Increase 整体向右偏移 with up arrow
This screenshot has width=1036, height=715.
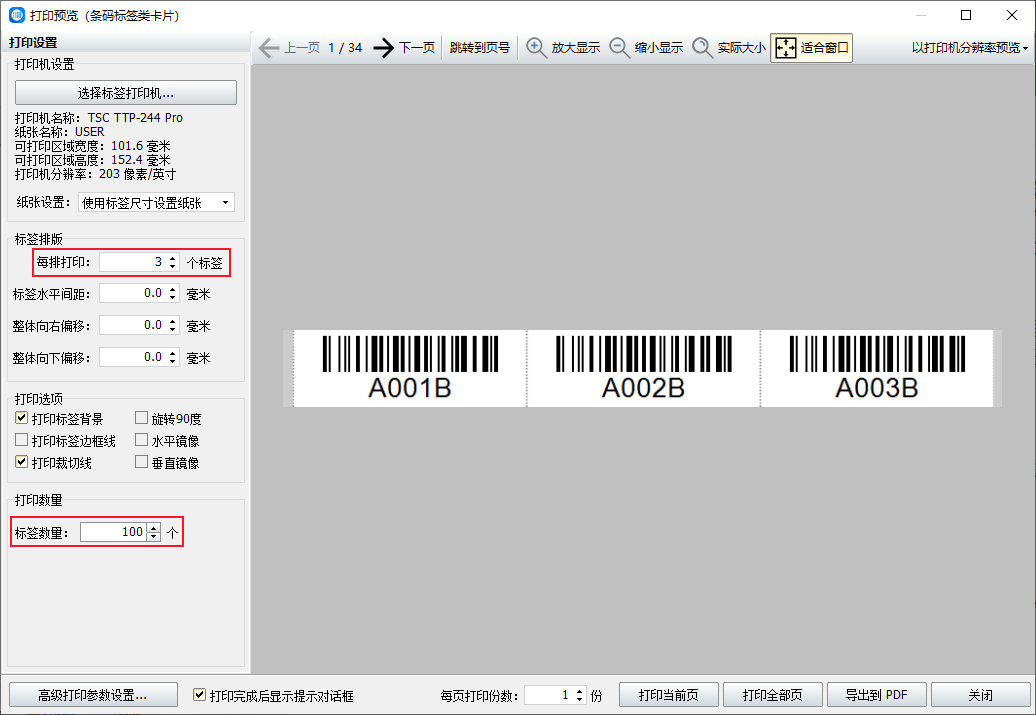tap(172, 320)
